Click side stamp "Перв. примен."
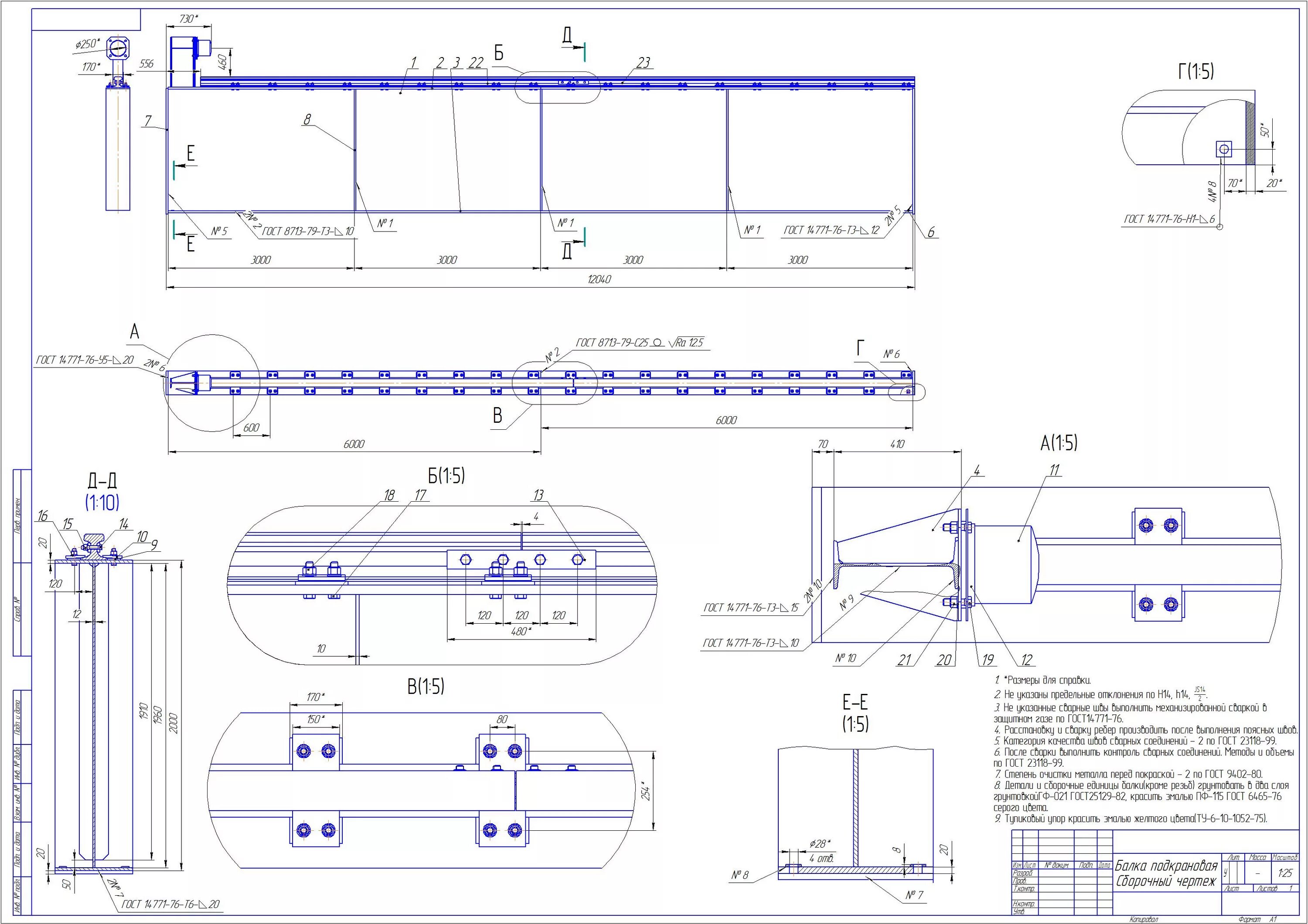 point(18,516)
